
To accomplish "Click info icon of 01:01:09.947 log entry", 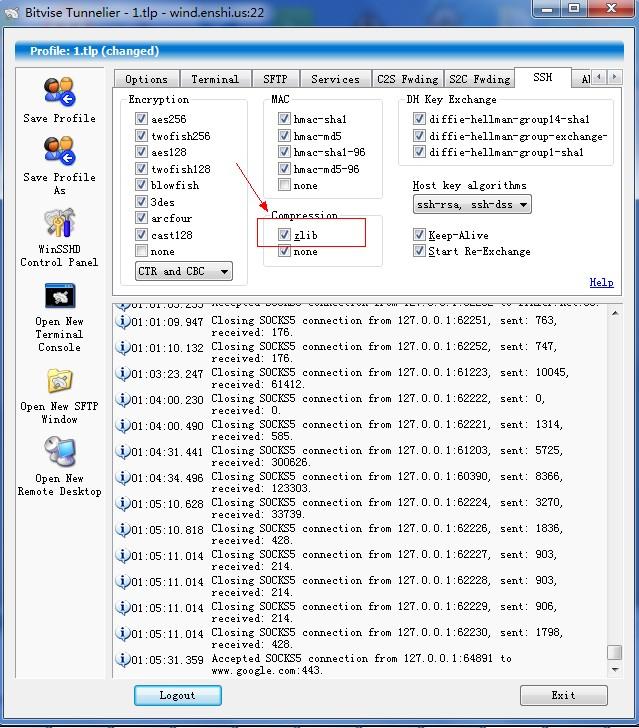I will click(x=123, y=321).
